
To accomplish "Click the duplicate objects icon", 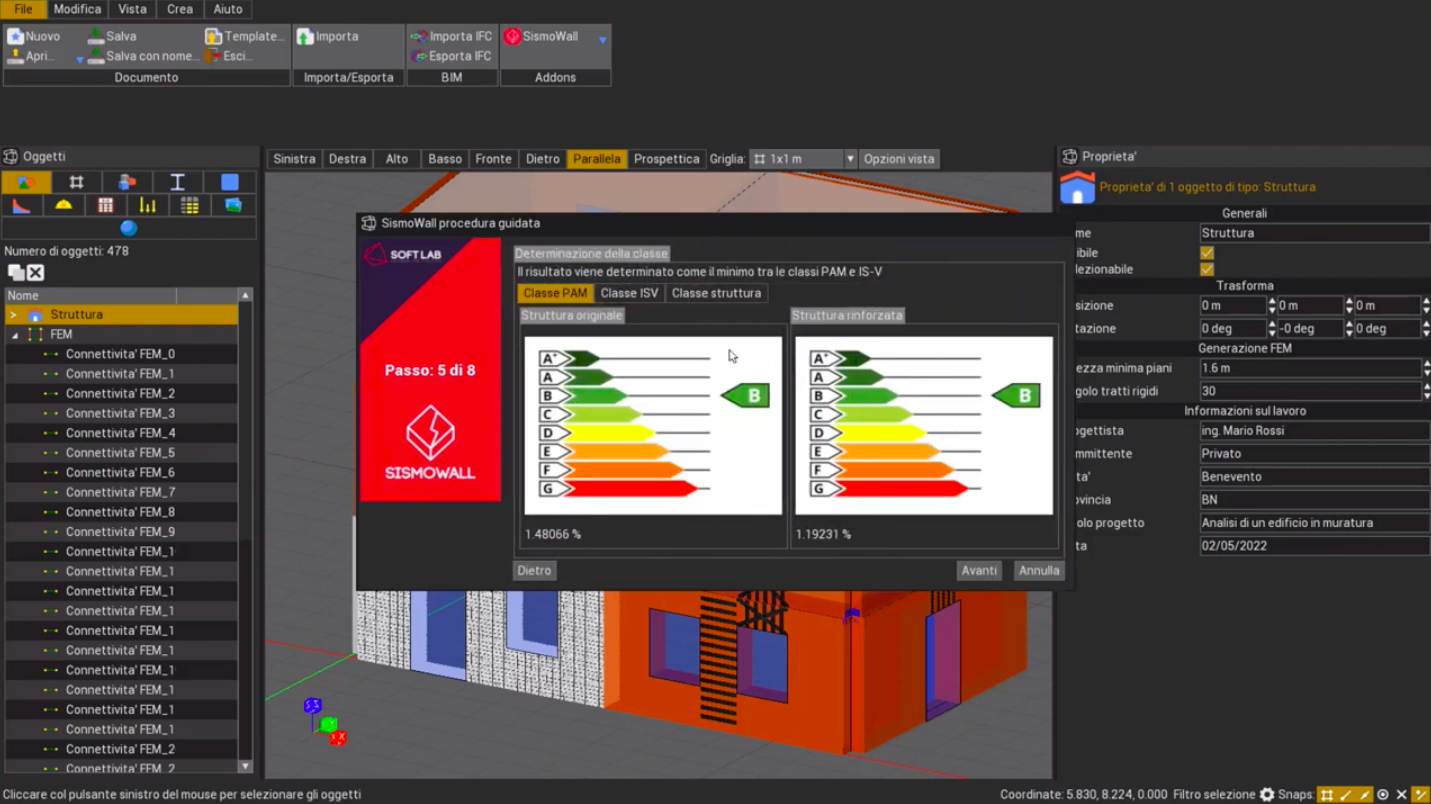I will 16,272.
